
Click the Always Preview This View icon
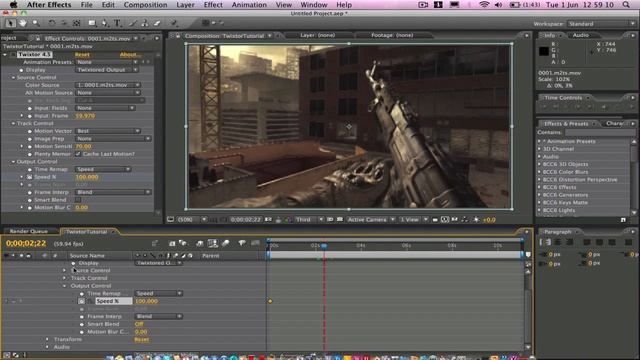point(171,220)
